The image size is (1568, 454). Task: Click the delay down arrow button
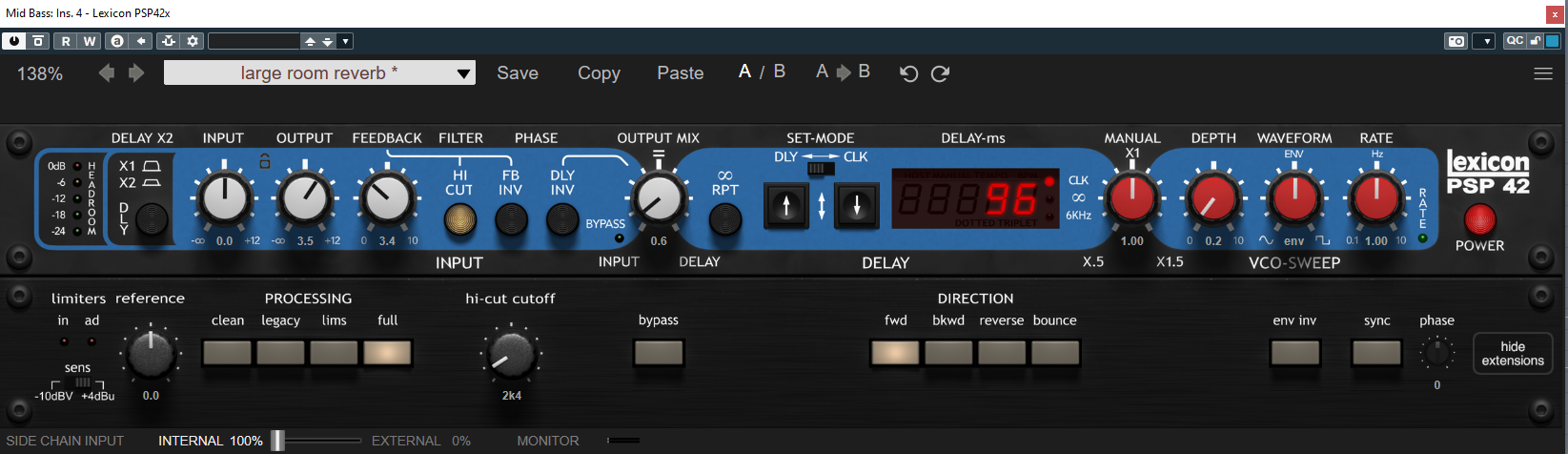(x=857, y=205)
